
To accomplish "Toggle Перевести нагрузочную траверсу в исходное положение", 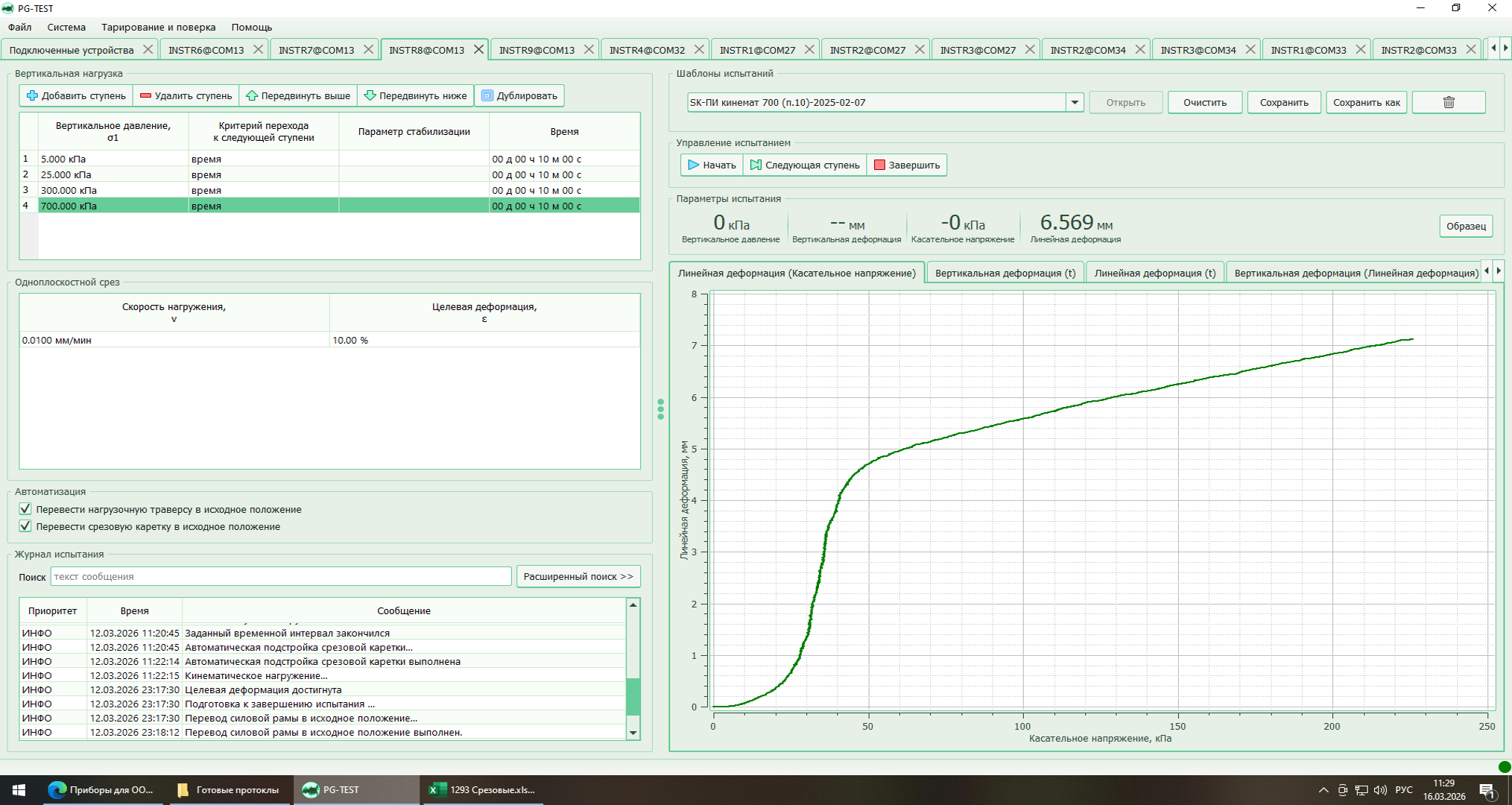I will click(25, 509).
